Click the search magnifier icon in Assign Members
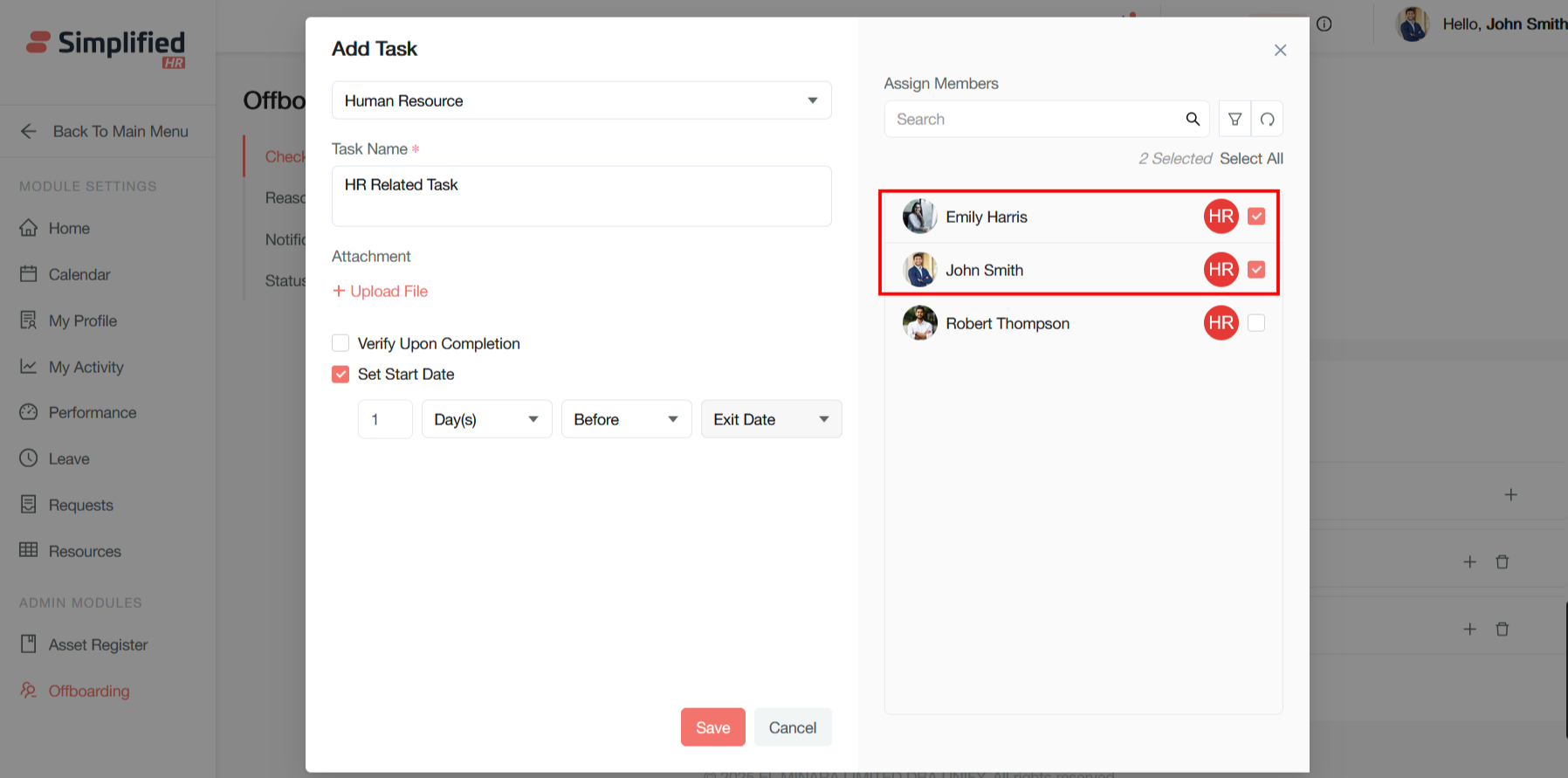The width and height of the screenshot is (1568, 778). click(x=1193, y=119)
